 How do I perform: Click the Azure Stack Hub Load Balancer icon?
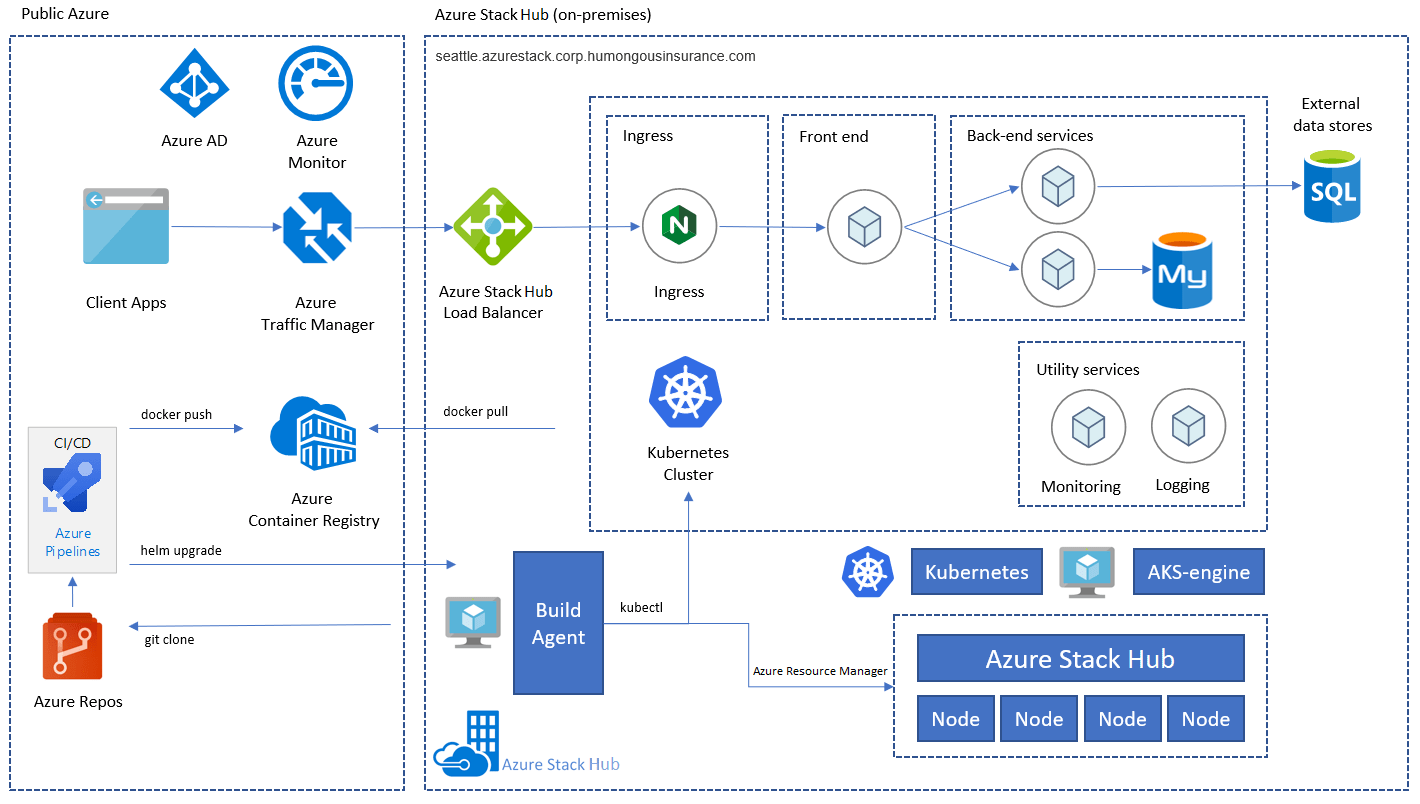[495, 226]
